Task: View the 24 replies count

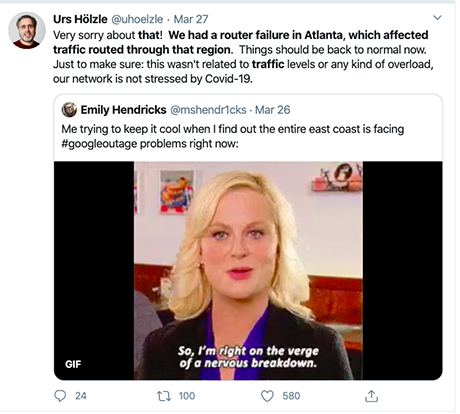Action: (x=81, y=396)
